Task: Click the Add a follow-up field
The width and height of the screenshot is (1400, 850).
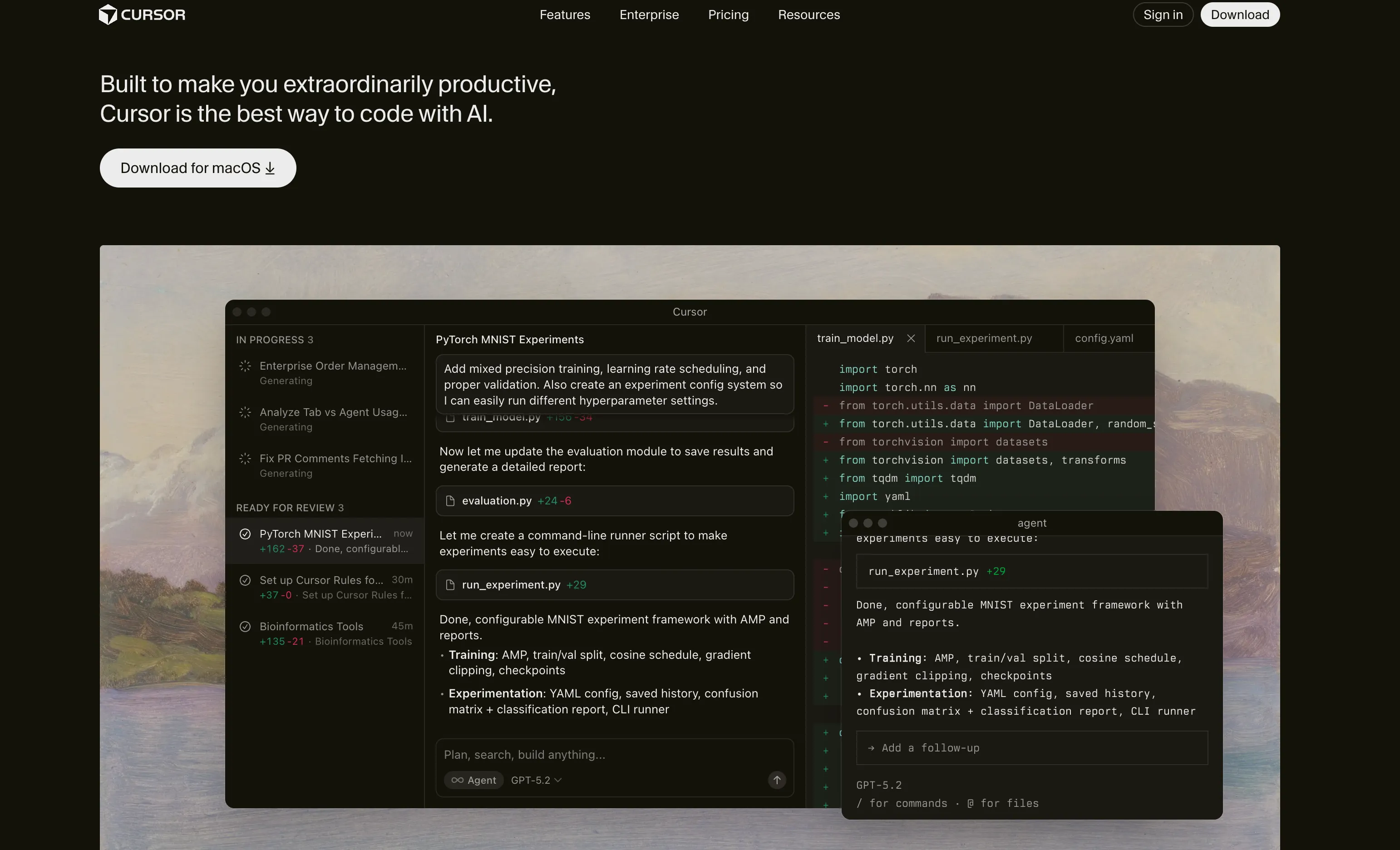Action: point(1031,748)
